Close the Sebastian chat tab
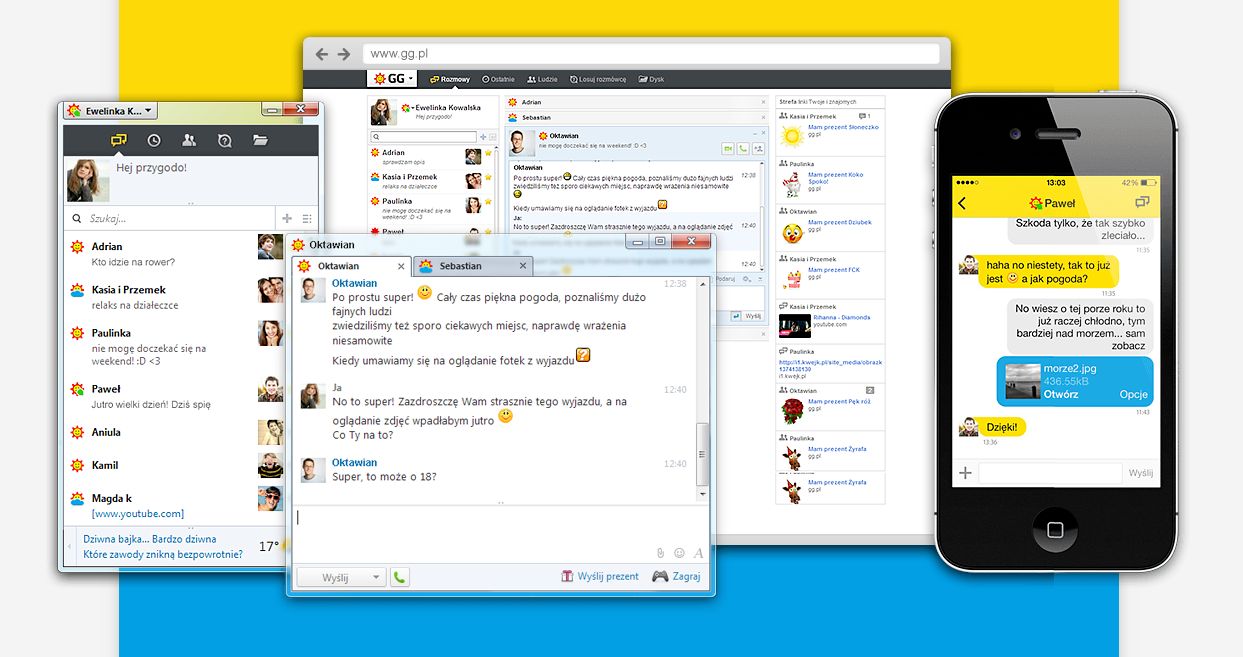This screenshot has height=657, width=1243. point(522,266)
